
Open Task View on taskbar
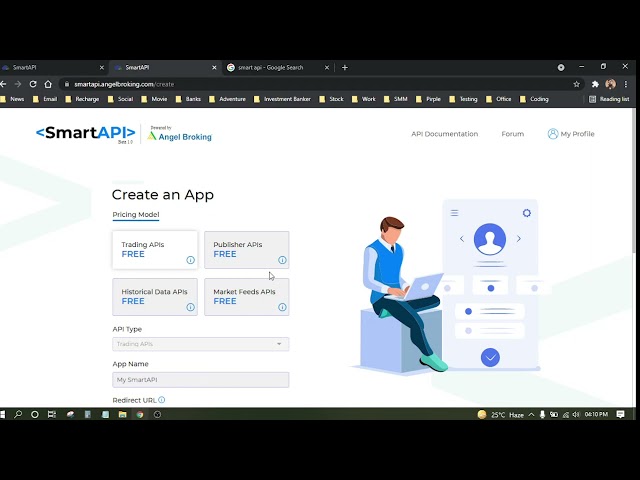(x=51, y=414)
